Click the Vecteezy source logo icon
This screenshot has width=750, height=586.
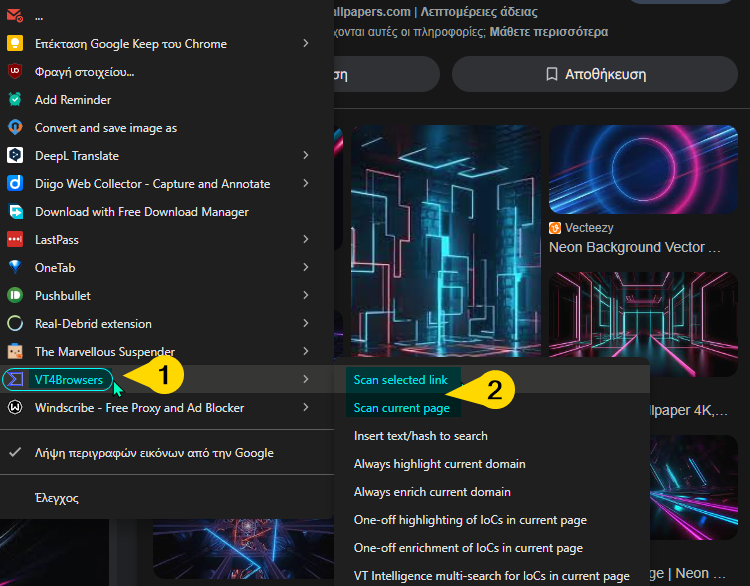click(555, 228)
